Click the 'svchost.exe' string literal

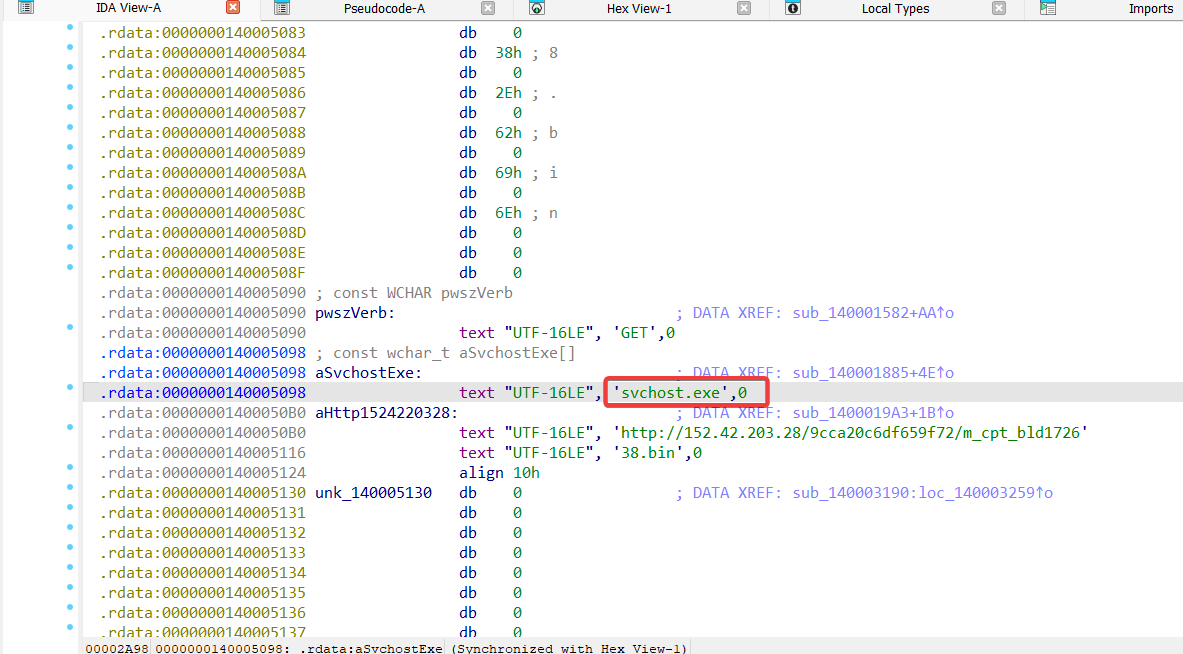tap(671, 392)
